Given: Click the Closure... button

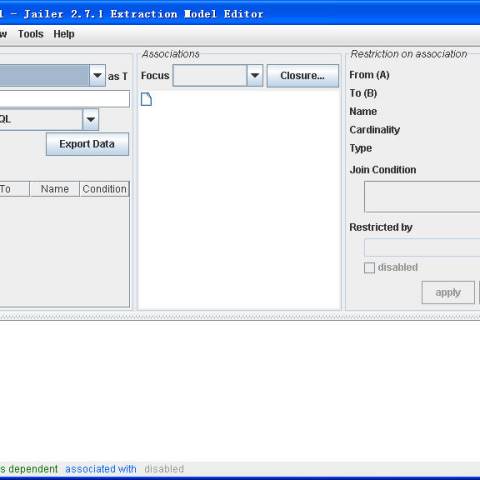Looking at the screenshot, I should click(x=303, y=76).
